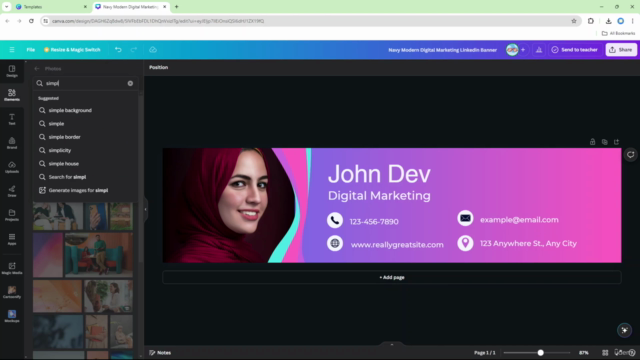
Task: Open the analytics chart icon
Action: point(539,50)
